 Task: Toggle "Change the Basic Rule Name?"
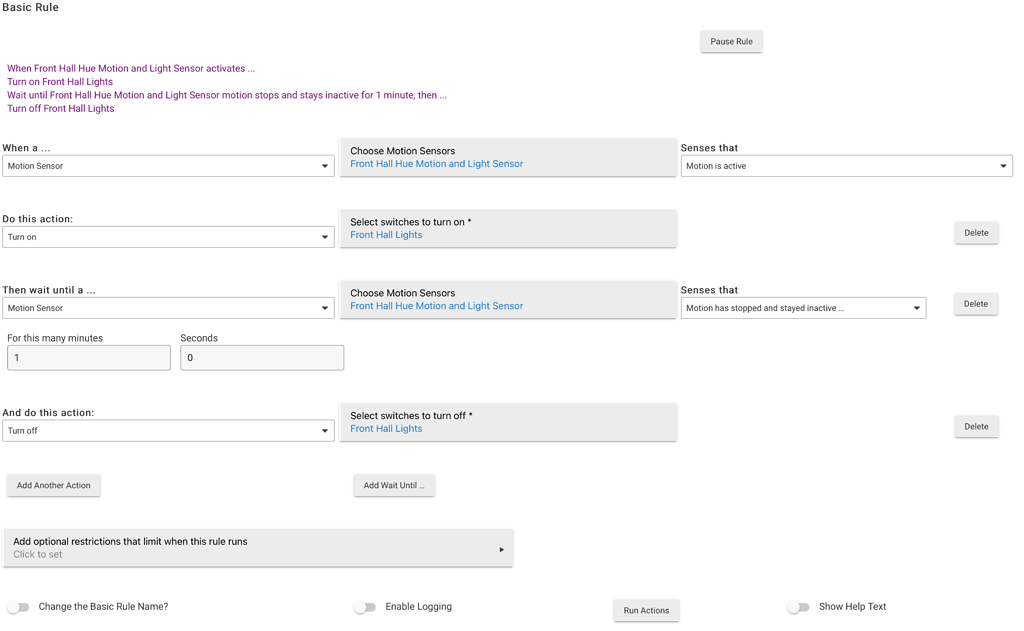pyautogui.click(x=18, y=606)
